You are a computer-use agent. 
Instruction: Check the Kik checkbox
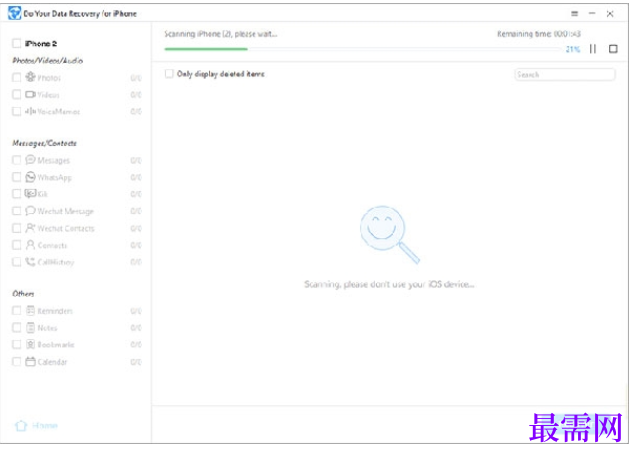point(16,194)
